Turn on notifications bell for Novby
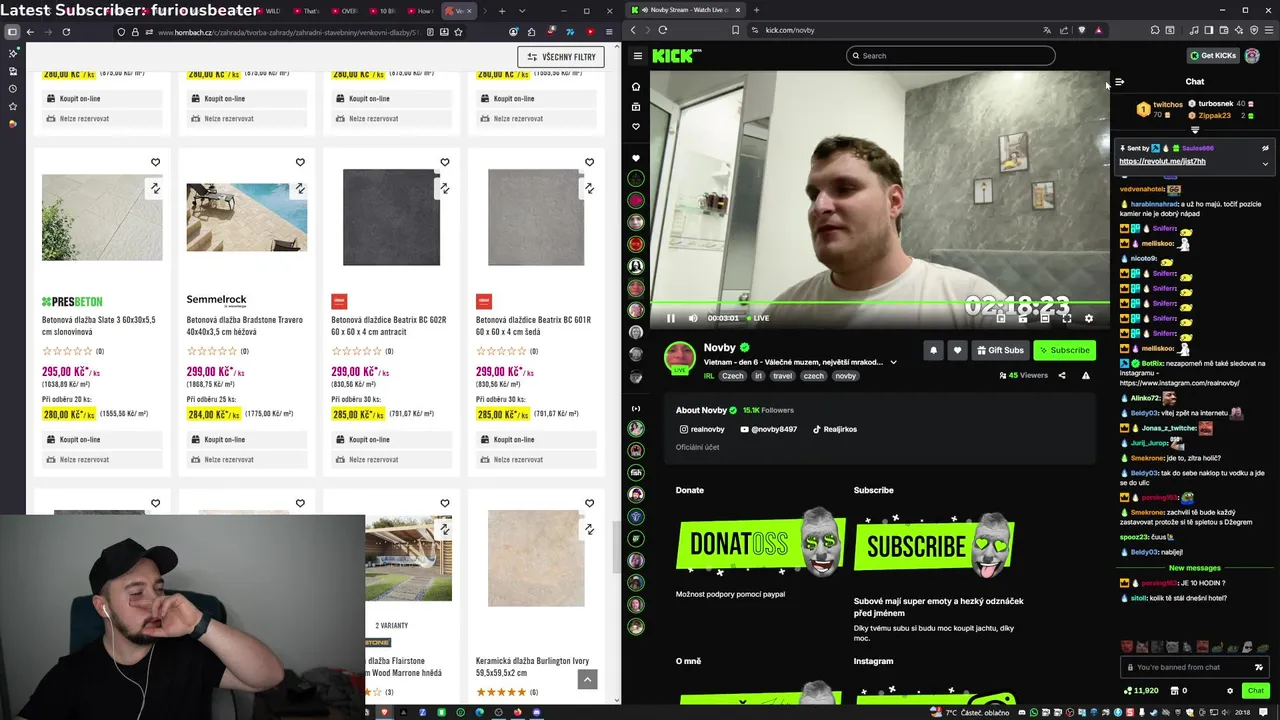Image resolution: width=1280 pixels, height=720 pixels. click(933, 350)
